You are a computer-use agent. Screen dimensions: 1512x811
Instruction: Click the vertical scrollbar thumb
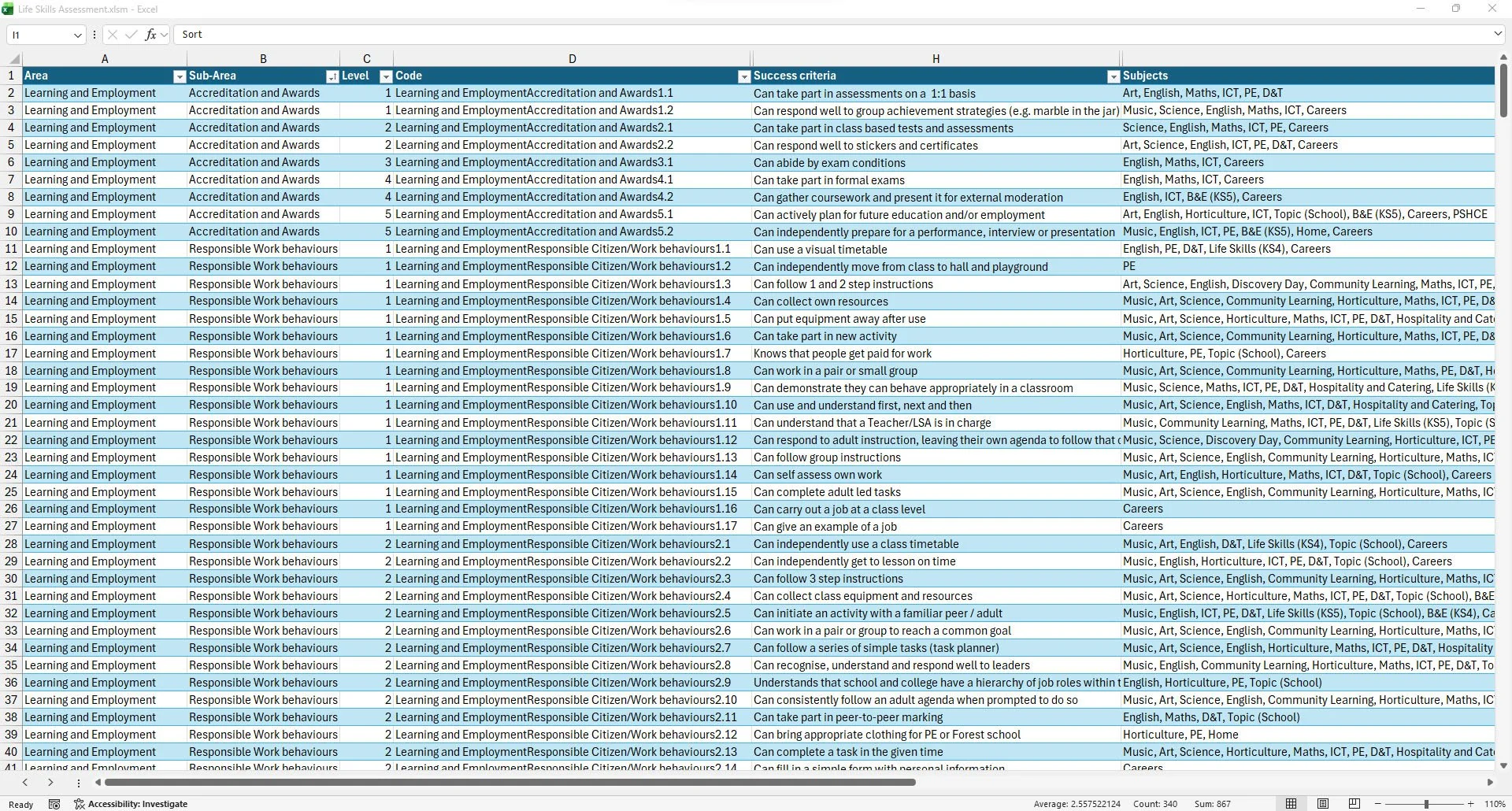click(x=1503, y=91)
